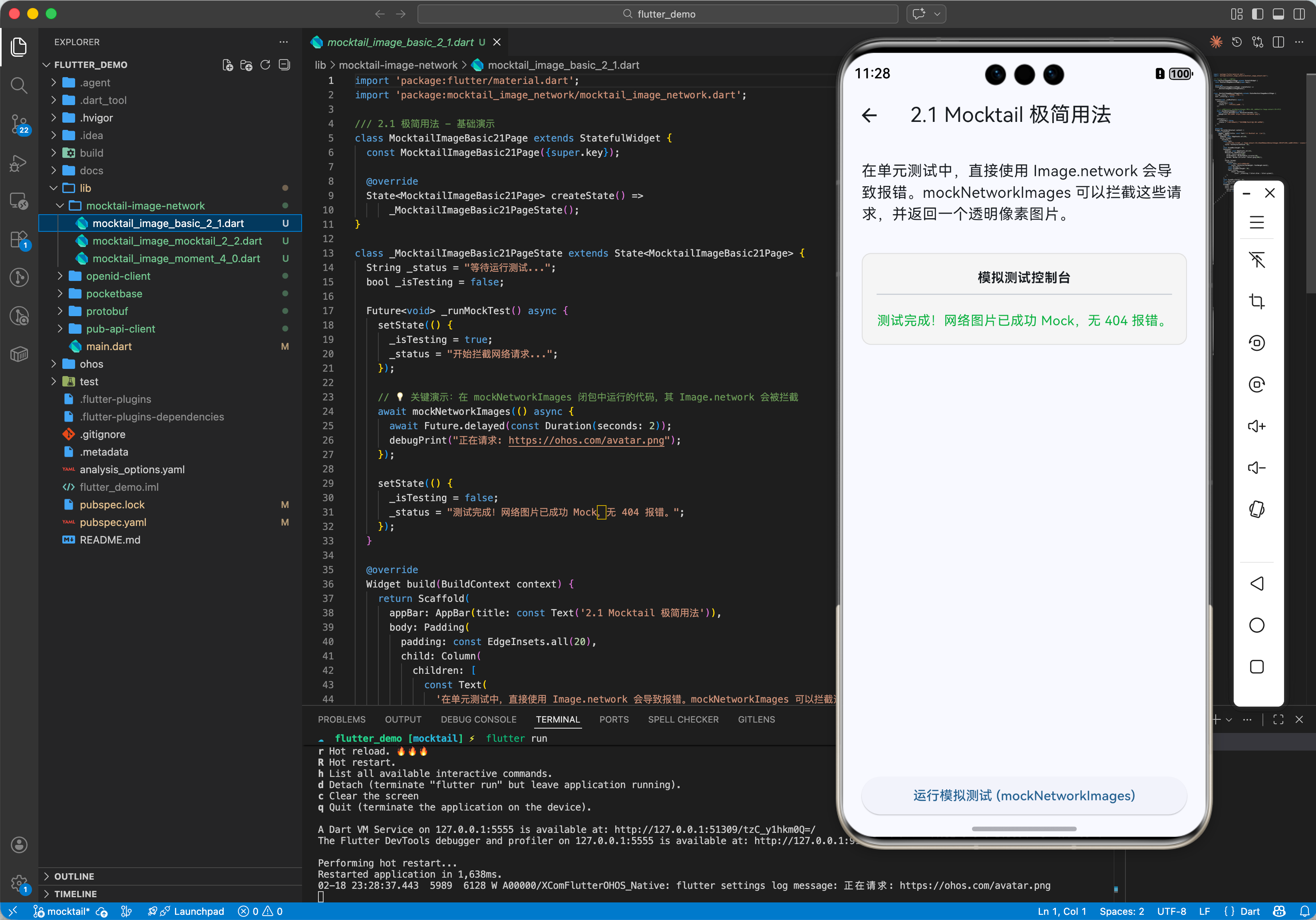Click the New File icon in Explorer
1316x920 pixels.
(x=228, y=65)
